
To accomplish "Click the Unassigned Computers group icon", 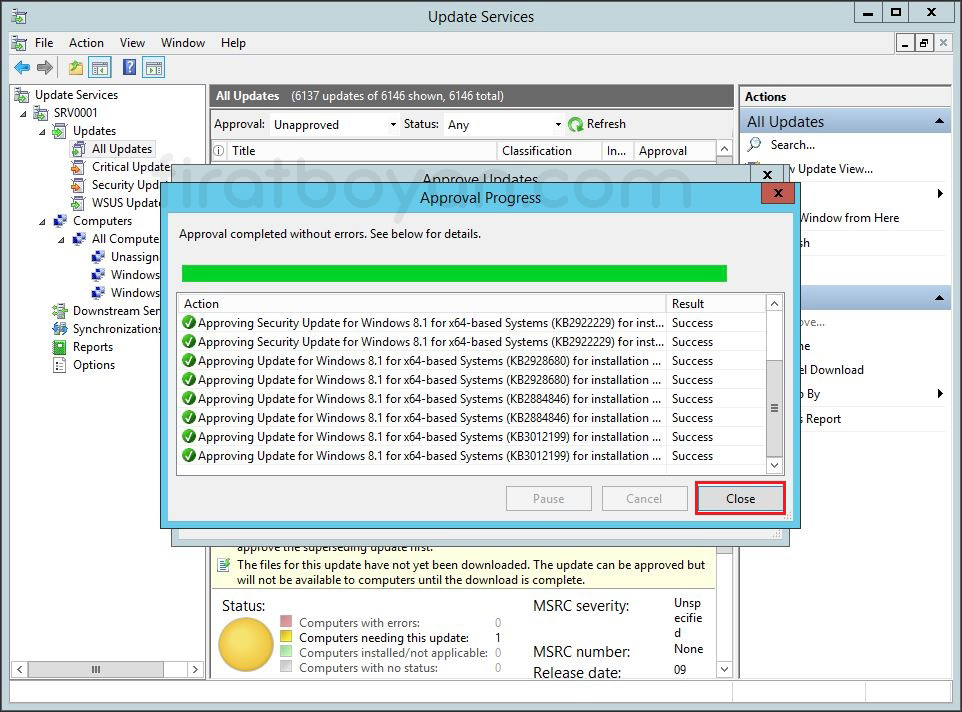I will [98, 257].
